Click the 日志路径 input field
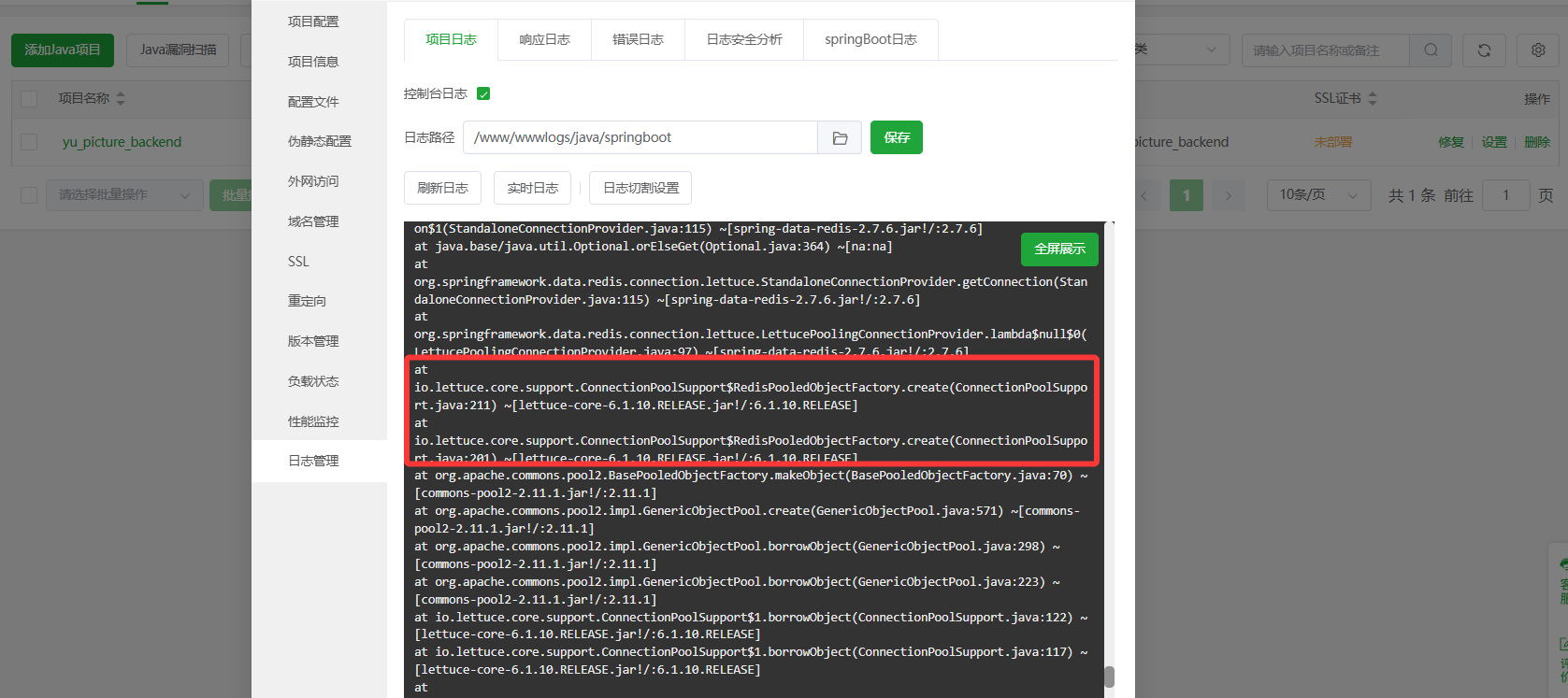The height and width of the screenshot is (698, 1568). [640, 138]
